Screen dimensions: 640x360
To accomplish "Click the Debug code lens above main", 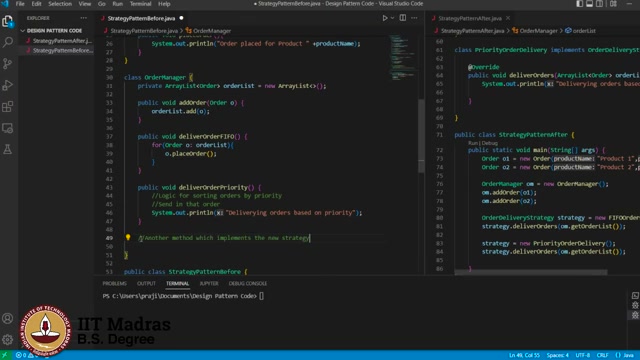I will tap(489, 143).
